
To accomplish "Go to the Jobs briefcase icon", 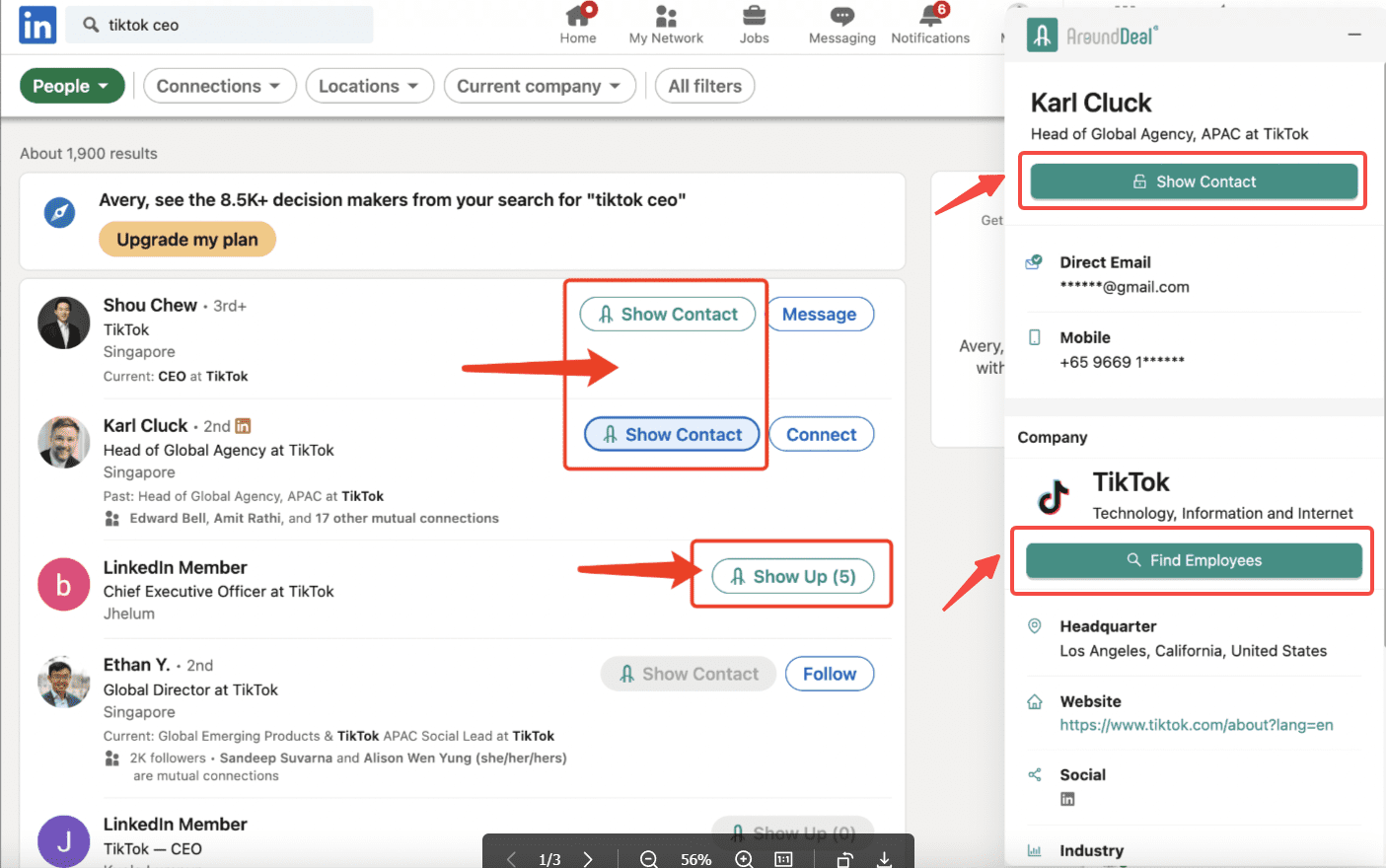I will click(754, 17).
